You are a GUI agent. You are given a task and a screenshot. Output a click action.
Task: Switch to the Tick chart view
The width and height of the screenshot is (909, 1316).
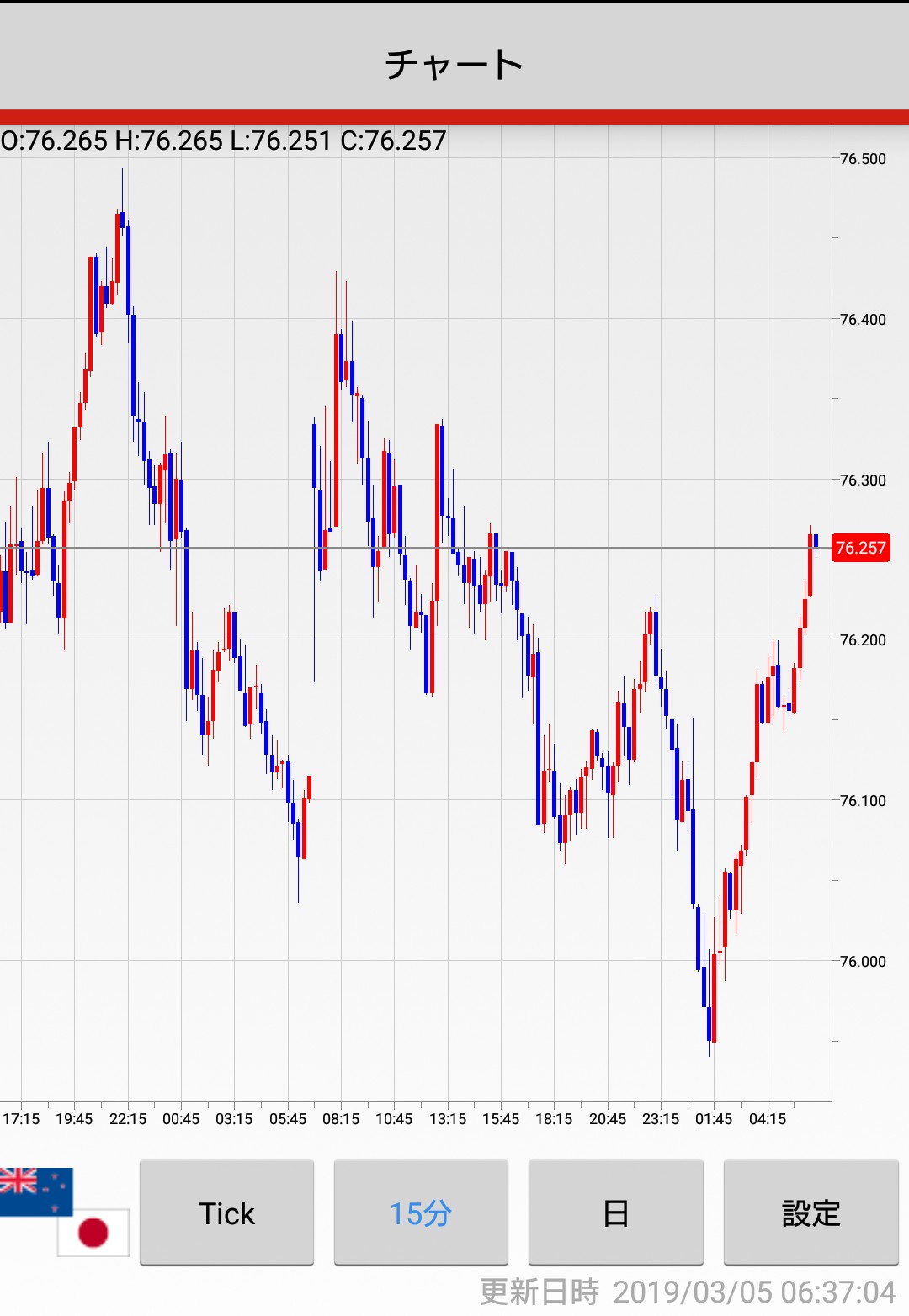(x=226, y=1213)
